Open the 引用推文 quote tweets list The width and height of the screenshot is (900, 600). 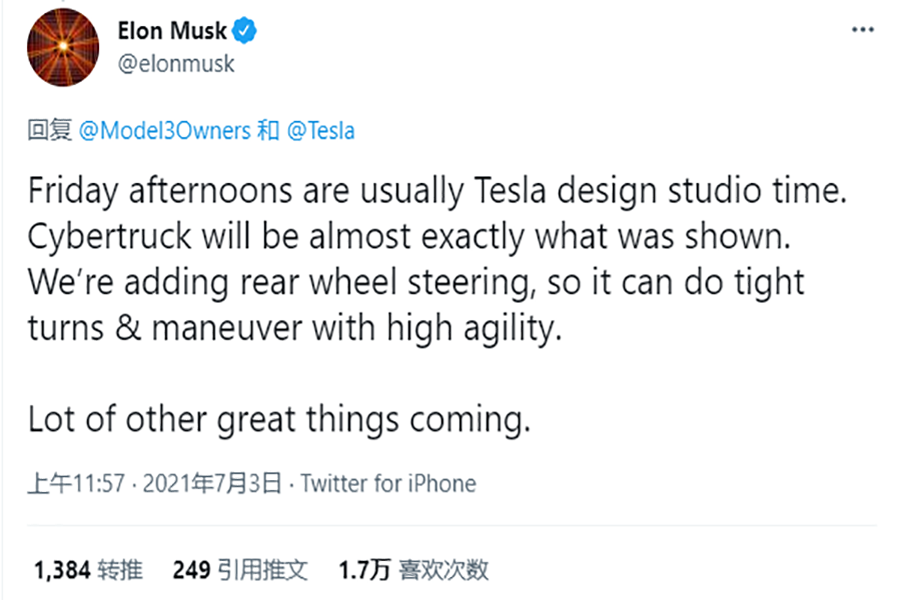[x=263, y=570]
